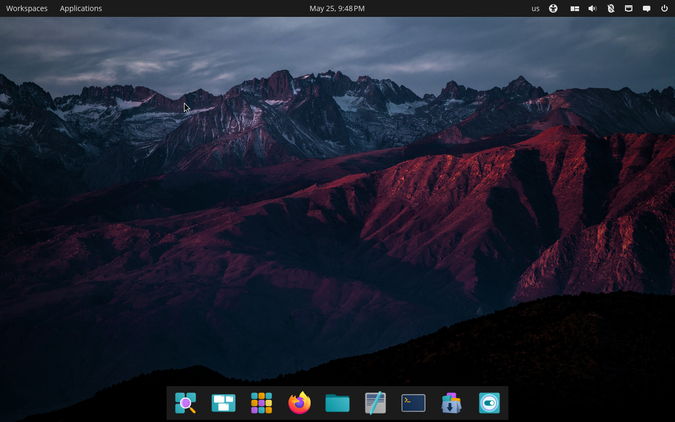
Task: Open the power menu
Action: pyautogui.click(x=664, y=8)
